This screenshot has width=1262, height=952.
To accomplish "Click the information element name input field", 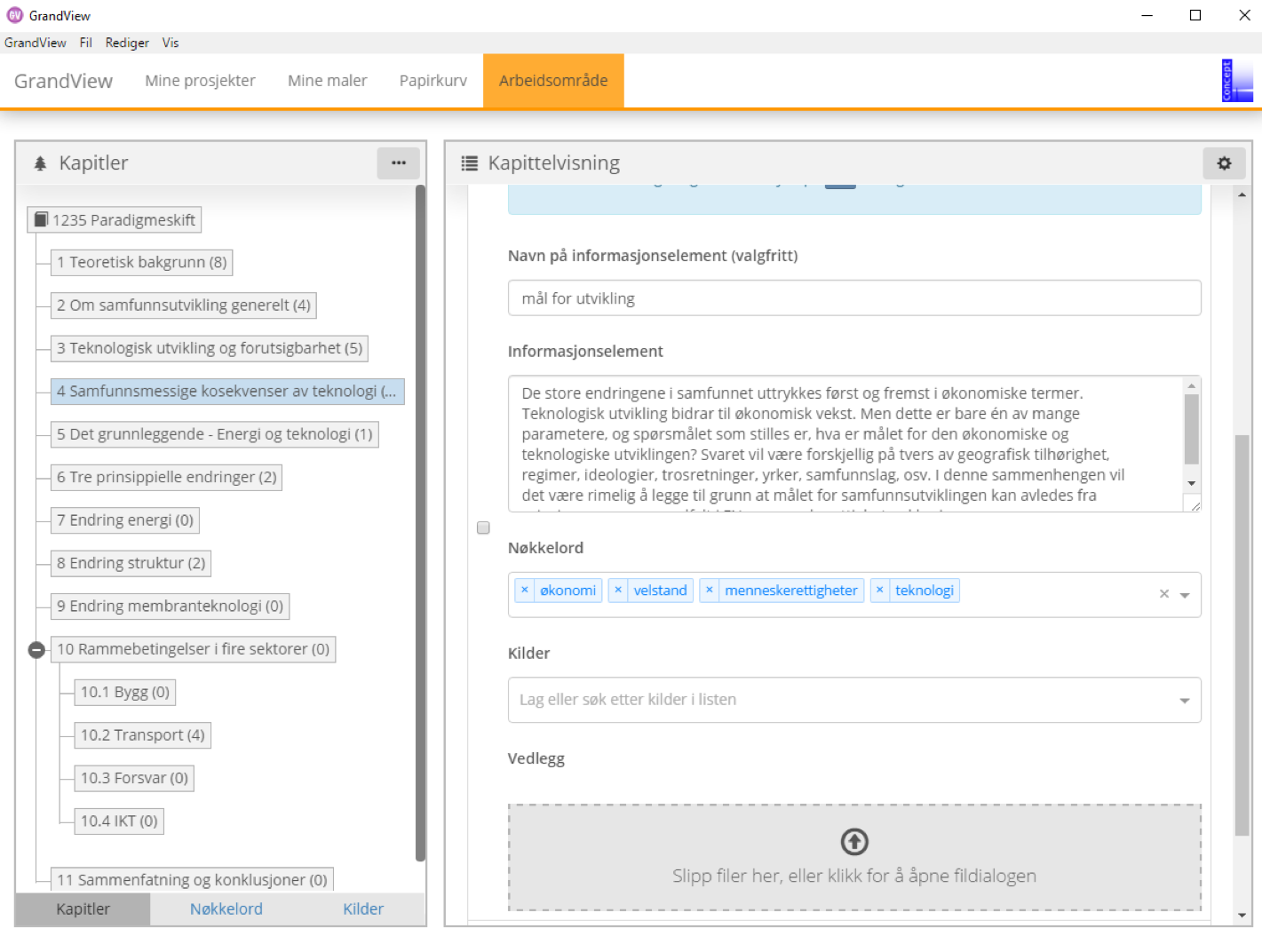I will pyautogui.click(x=853, y=298).
